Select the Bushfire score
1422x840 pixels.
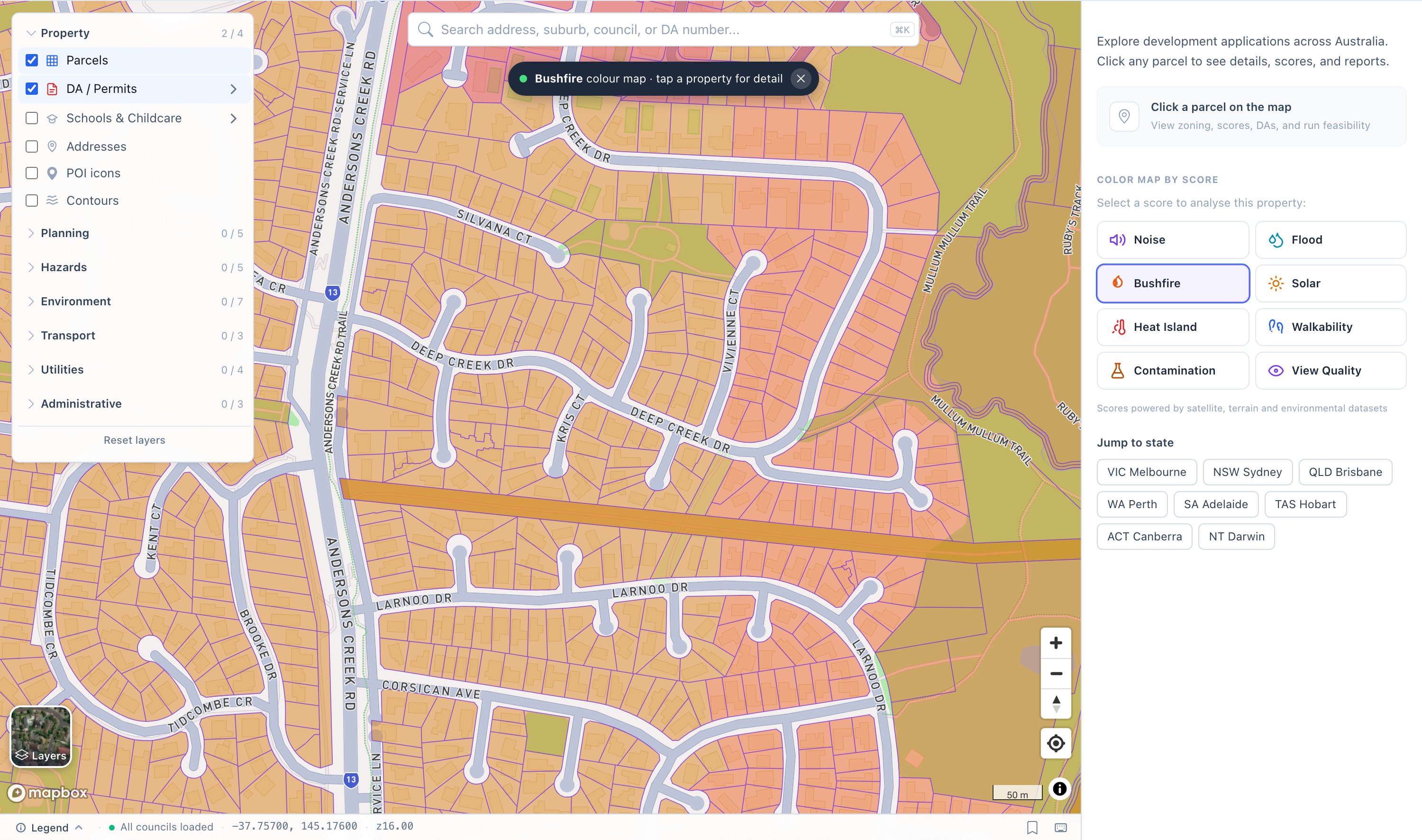[1173, 283]
